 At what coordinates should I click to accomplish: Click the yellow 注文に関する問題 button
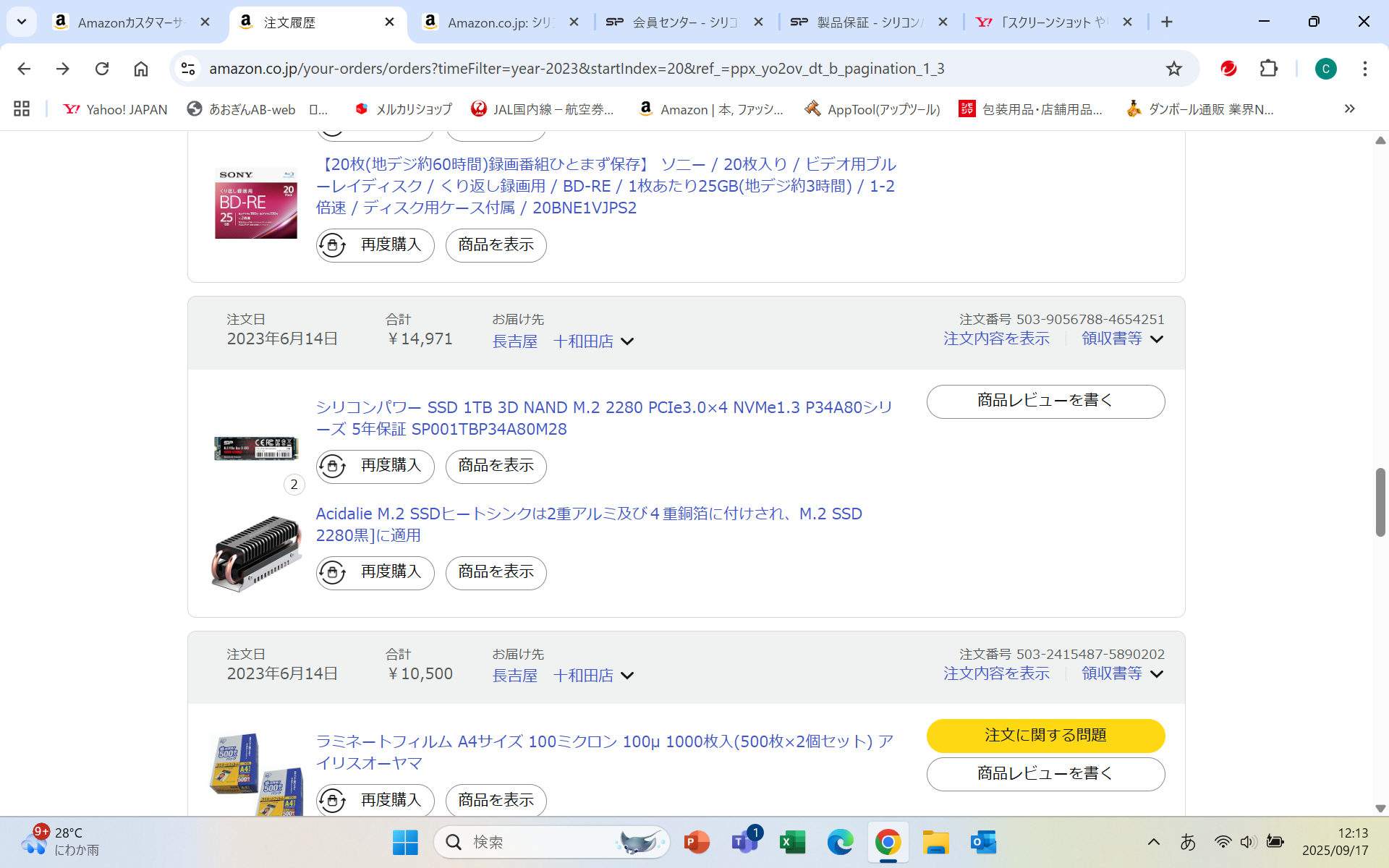click(1045, 736)
